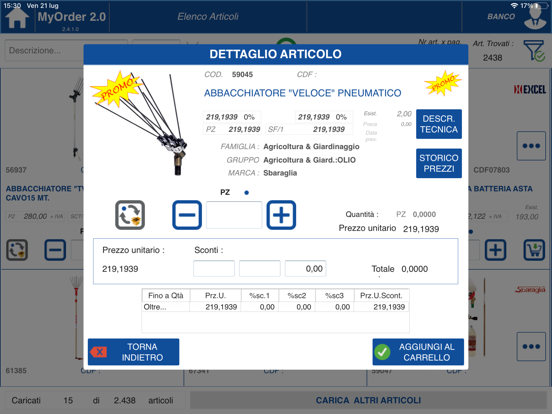Click article title ABBACCHIATORE VELOCE PNEUMATICO
This screenshot has height=414, width=552.
point(302,93)
